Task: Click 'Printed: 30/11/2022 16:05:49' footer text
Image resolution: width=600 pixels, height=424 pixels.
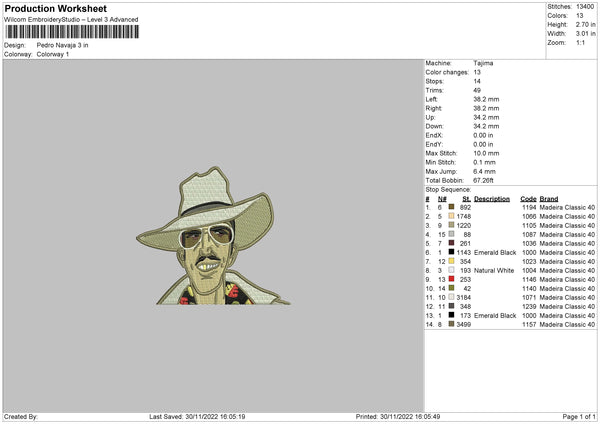Action: [x=398, y=416]
